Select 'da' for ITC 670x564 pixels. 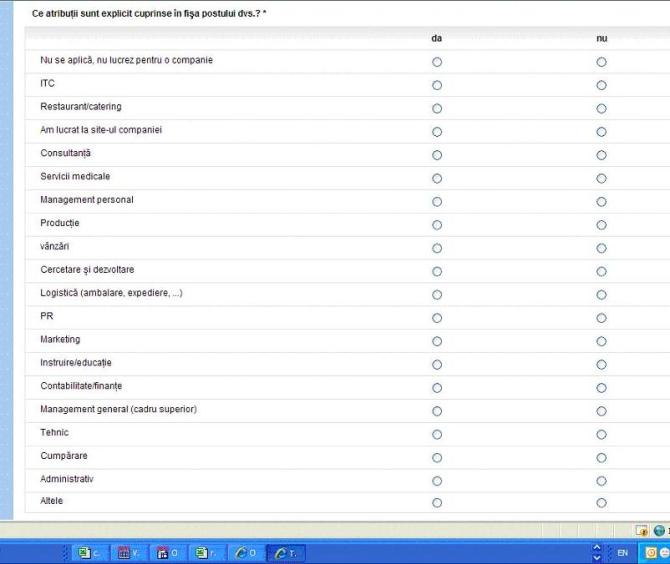coord(437,85)
